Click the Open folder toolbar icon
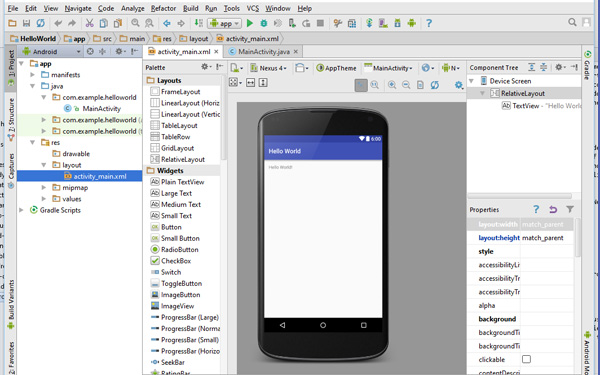The height and width of the screenshot is (375, 600). (12, 23)
